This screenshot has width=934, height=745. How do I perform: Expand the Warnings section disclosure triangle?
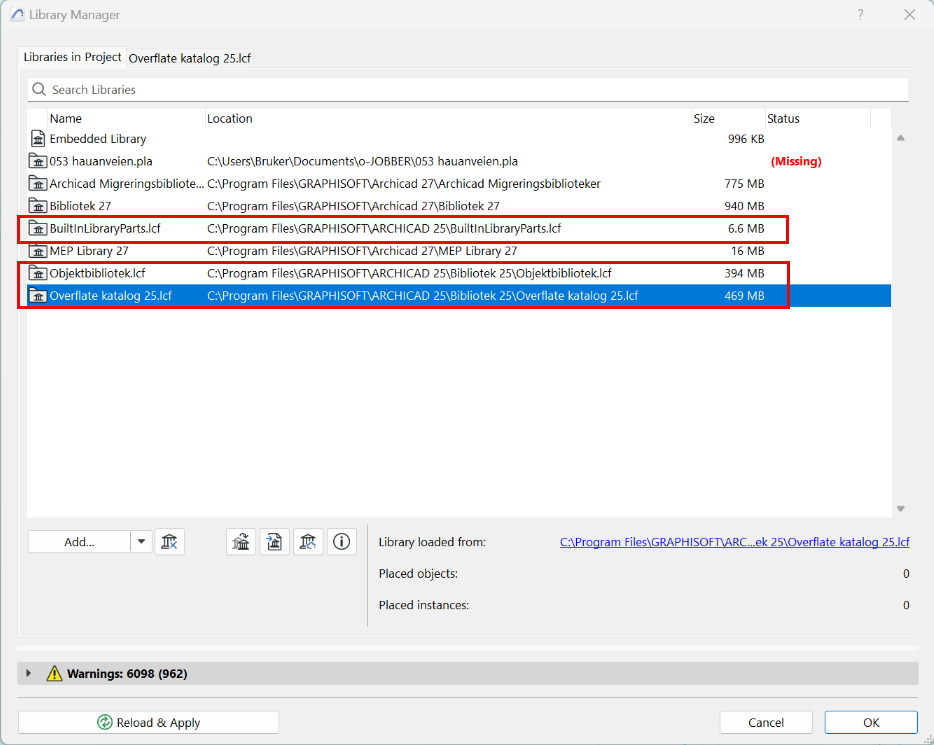click(29, 674)
